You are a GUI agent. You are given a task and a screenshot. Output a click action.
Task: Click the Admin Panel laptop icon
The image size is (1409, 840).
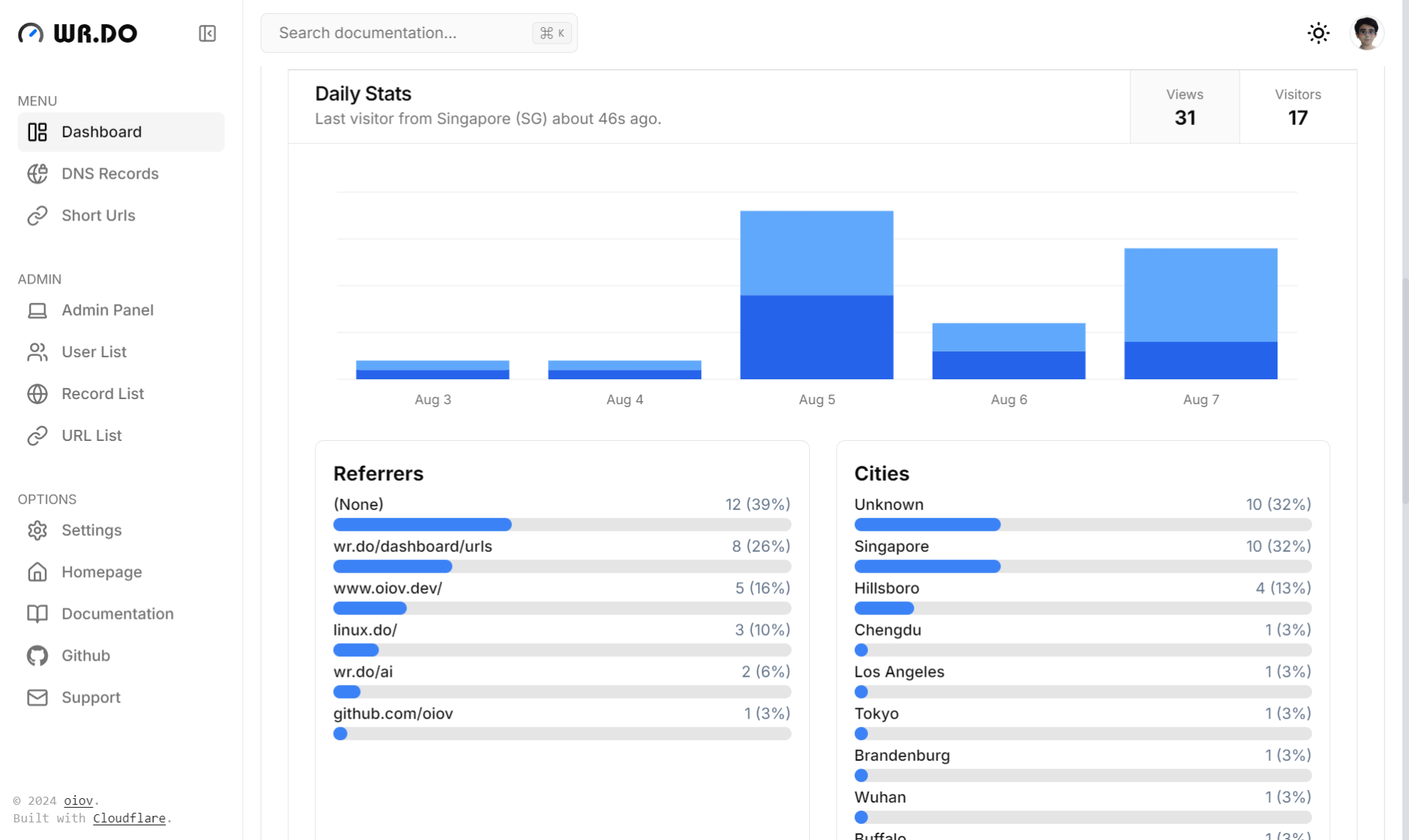click(37, 310)
